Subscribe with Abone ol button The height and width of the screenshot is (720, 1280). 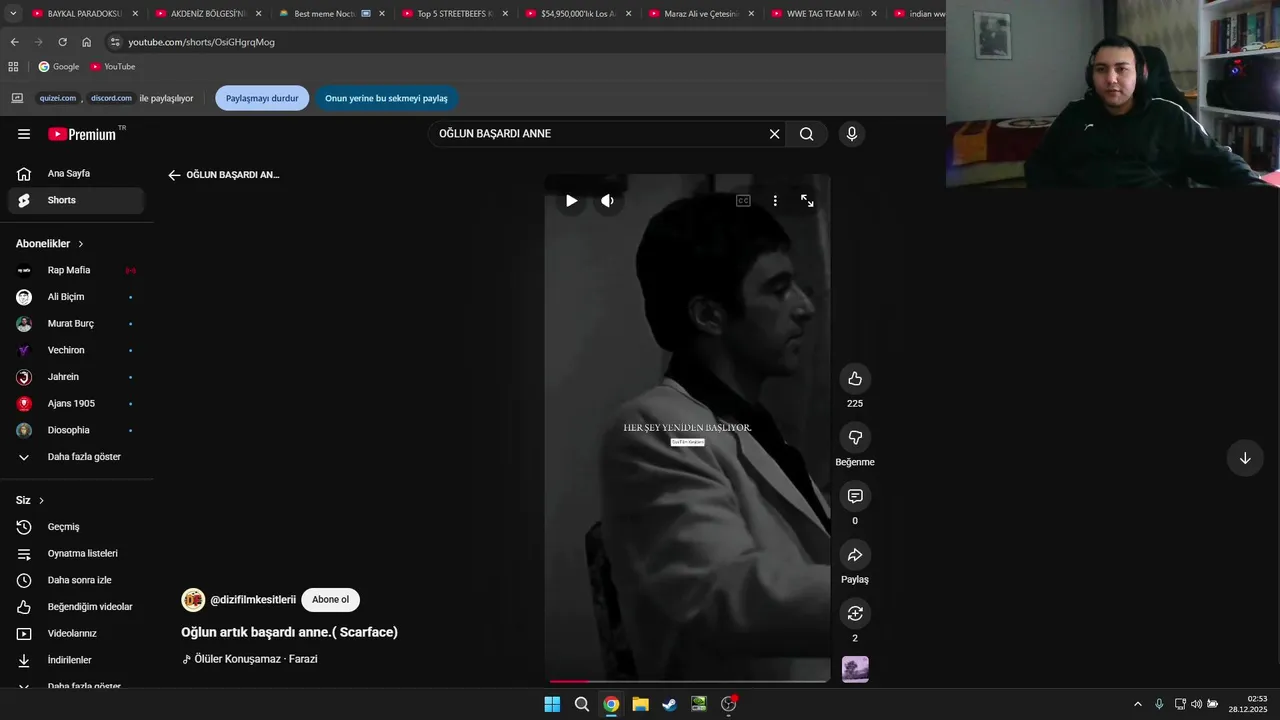point(330,600)
